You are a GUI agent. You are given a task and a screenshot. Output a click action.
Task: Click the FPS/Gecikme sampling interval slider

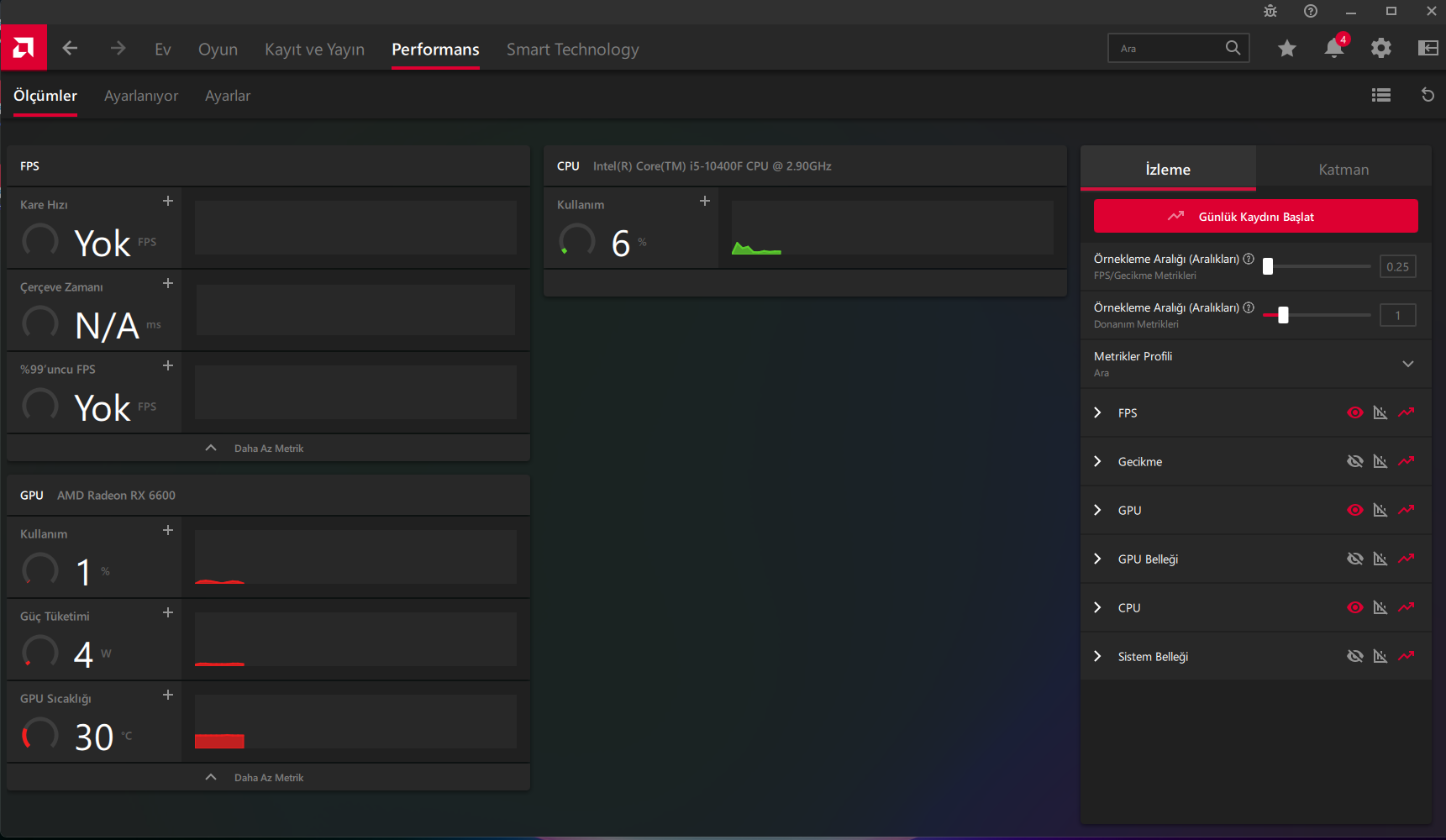click(1317, 266)
